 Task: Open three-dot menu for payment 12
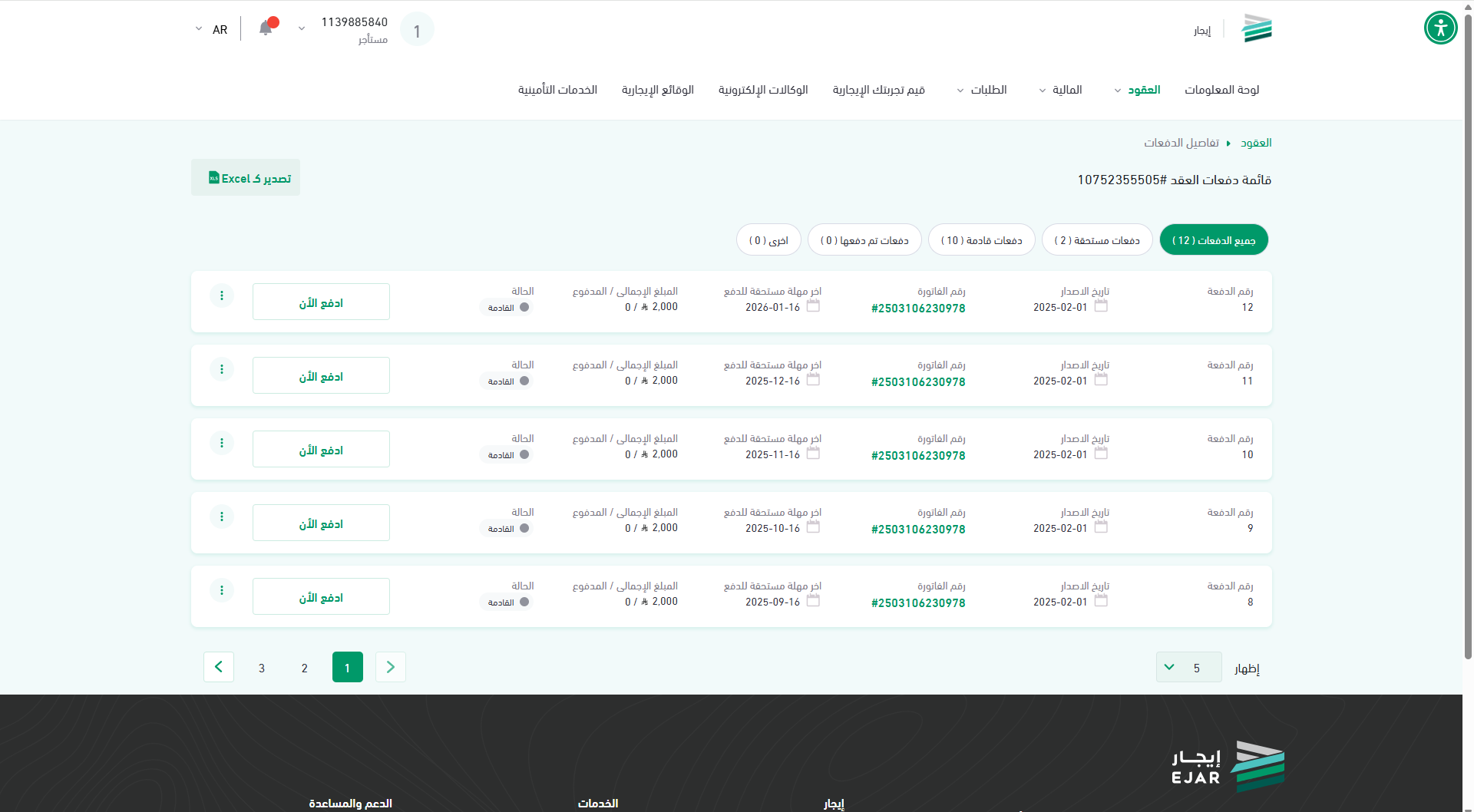pos(222,295)
